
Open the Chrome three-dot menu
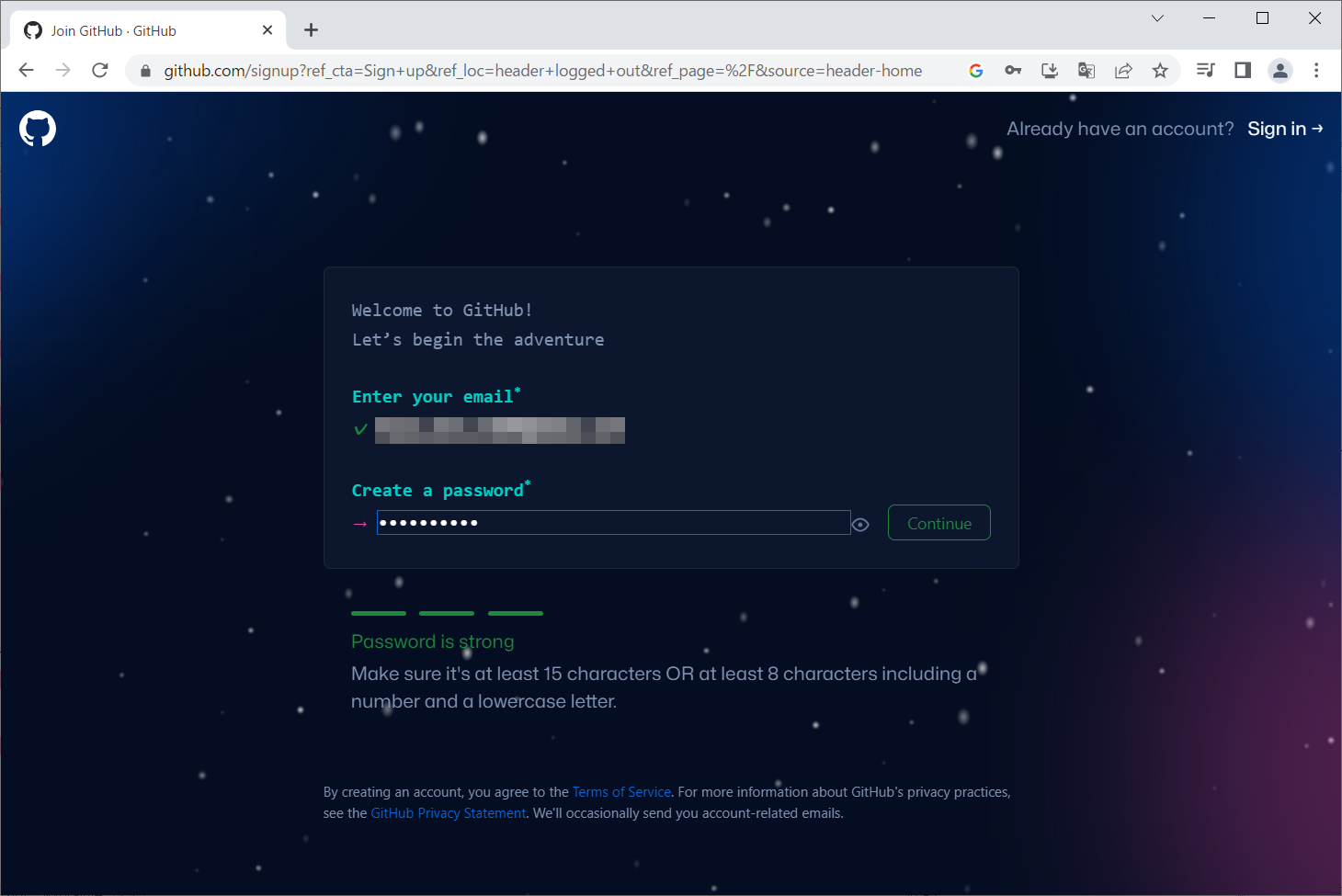click(1316, 71)
